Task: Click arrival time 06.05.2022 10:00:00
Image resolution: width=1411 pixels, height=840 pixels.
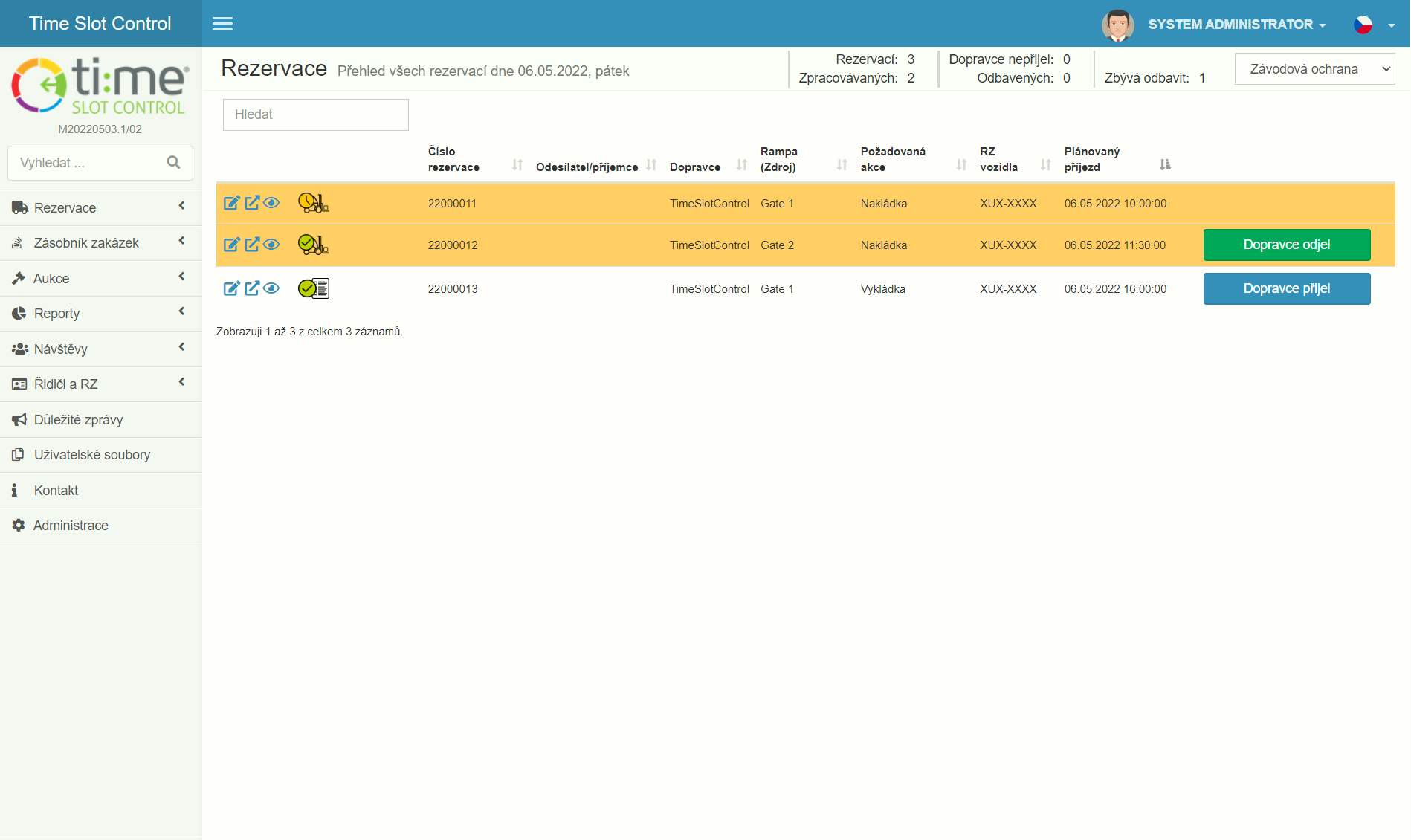Action: click(x=1115, y=203)
